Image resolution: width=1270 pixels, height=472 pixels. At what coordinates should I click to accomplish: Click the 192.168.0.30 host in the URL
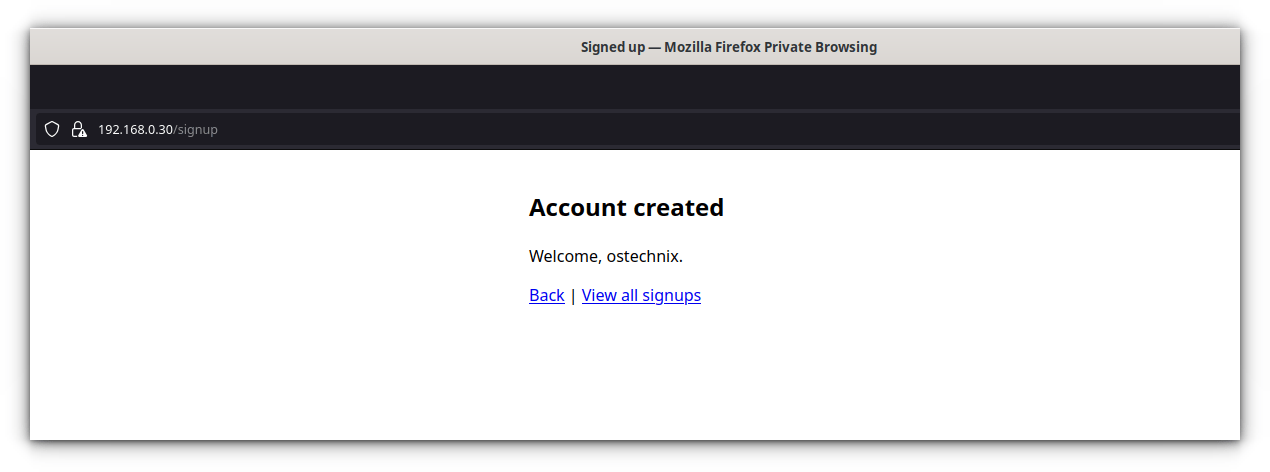135,130
